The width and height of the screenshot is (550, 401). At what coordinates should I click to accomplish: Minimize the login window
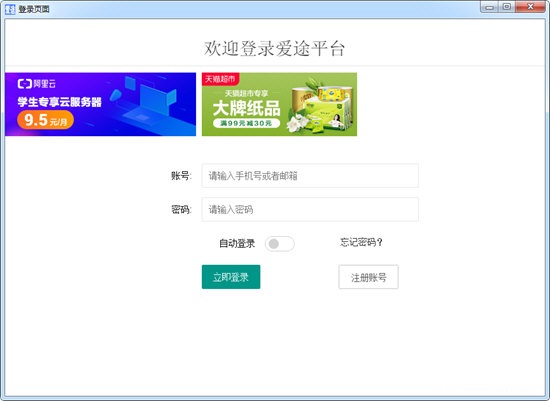[489, 7]
